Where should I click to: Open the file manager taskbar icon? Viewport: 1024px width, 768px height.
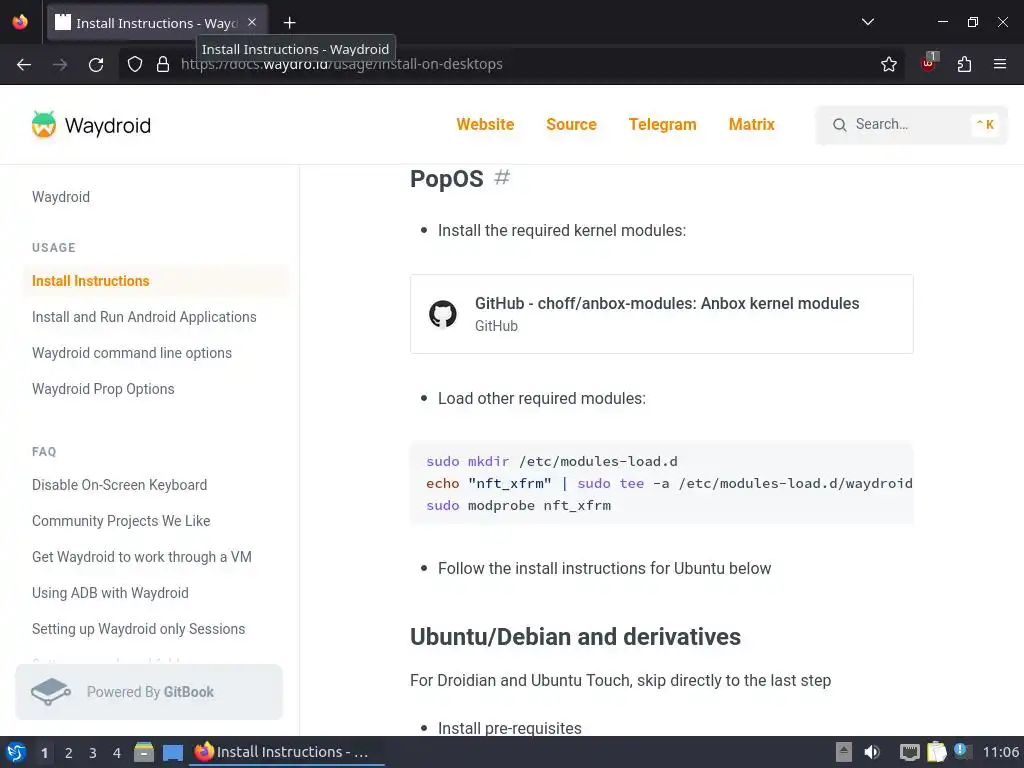pyautogui.click(x=144, y=752)
